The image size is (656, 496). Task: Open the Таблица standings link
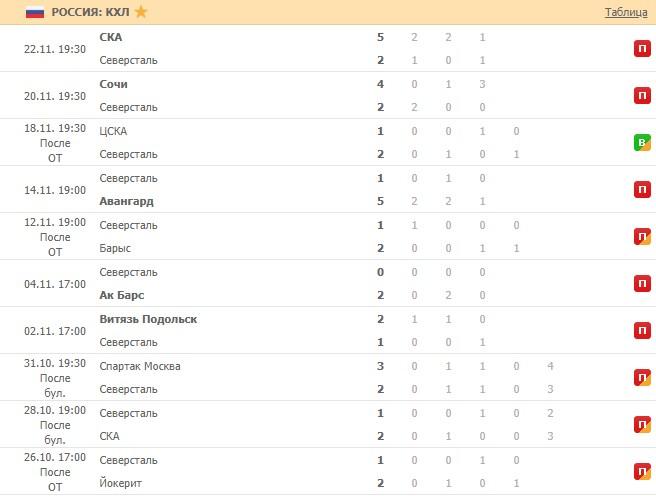[626, 12]
